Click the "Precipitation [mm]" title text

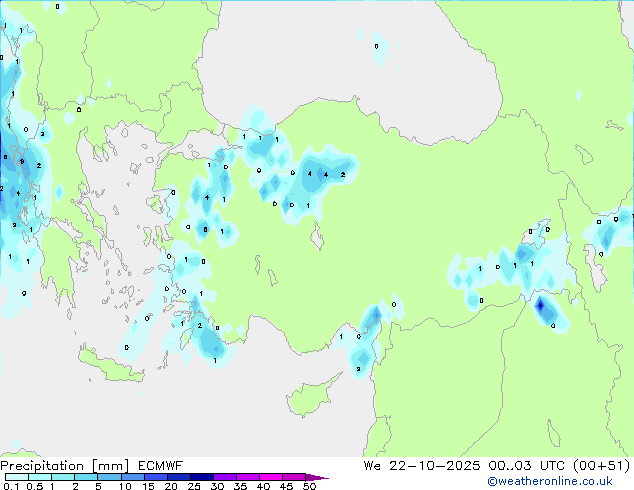pyautogui.click(x=65, y=466)
